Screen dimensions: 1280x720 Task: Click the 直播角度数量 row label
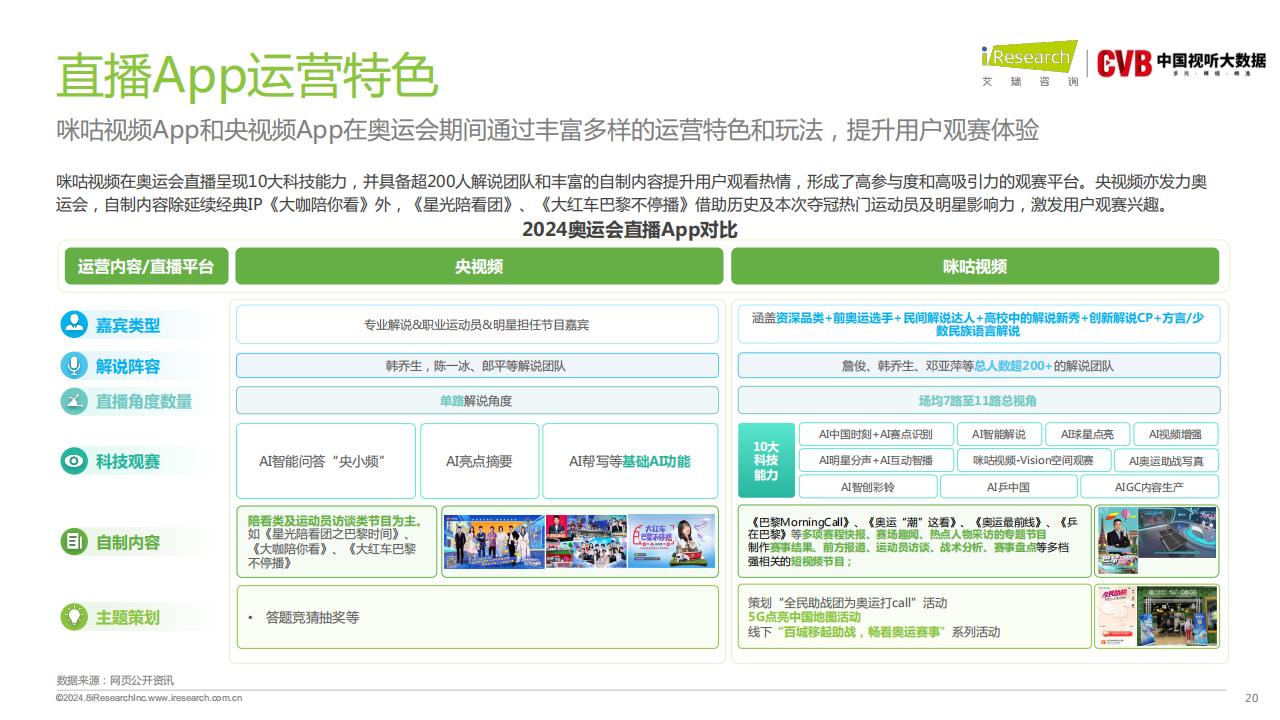(144, 401)
